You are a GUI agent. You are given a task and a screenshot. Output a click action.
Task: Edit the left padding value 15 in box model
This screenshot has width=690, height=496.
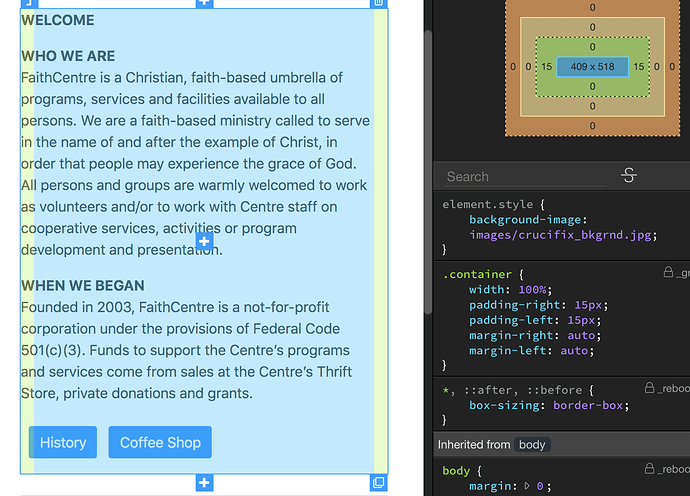[x=547, y=66]
